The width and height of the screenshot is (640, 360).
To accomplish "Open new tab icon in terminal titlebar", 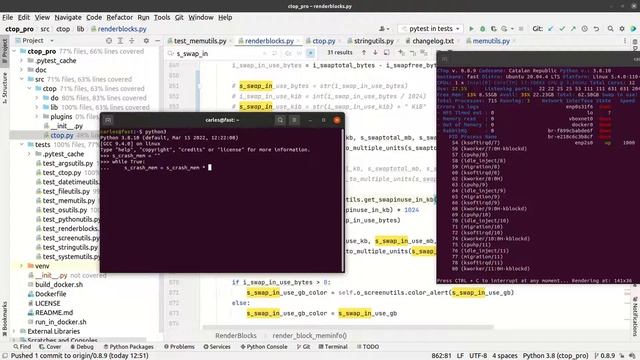I will [x=108, y=120].
